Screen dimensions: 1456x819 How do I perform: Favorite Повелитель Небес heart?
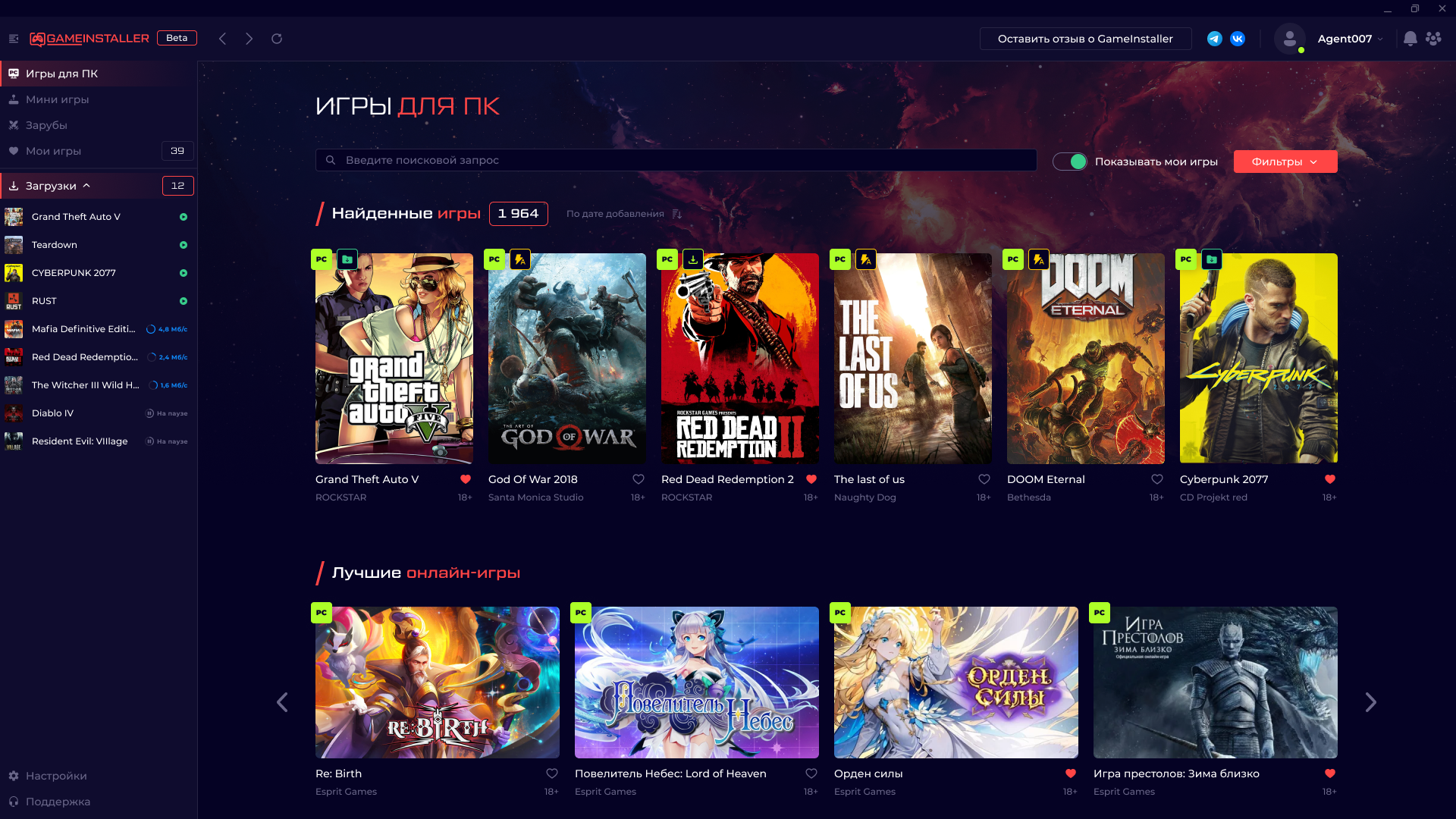point(811,773)
